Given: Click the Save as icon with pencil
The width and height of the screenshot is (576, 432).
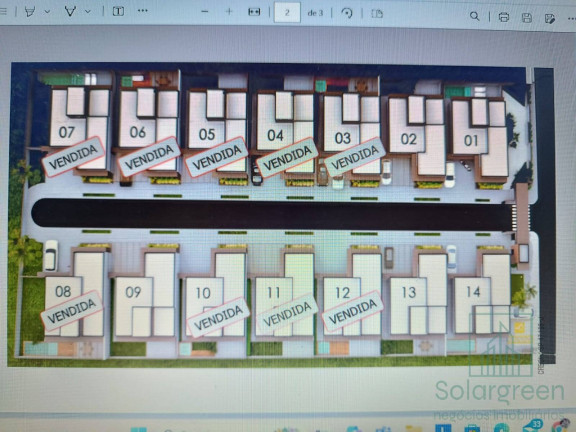Looking at the screenshot, I should click(x=550, y=18).
